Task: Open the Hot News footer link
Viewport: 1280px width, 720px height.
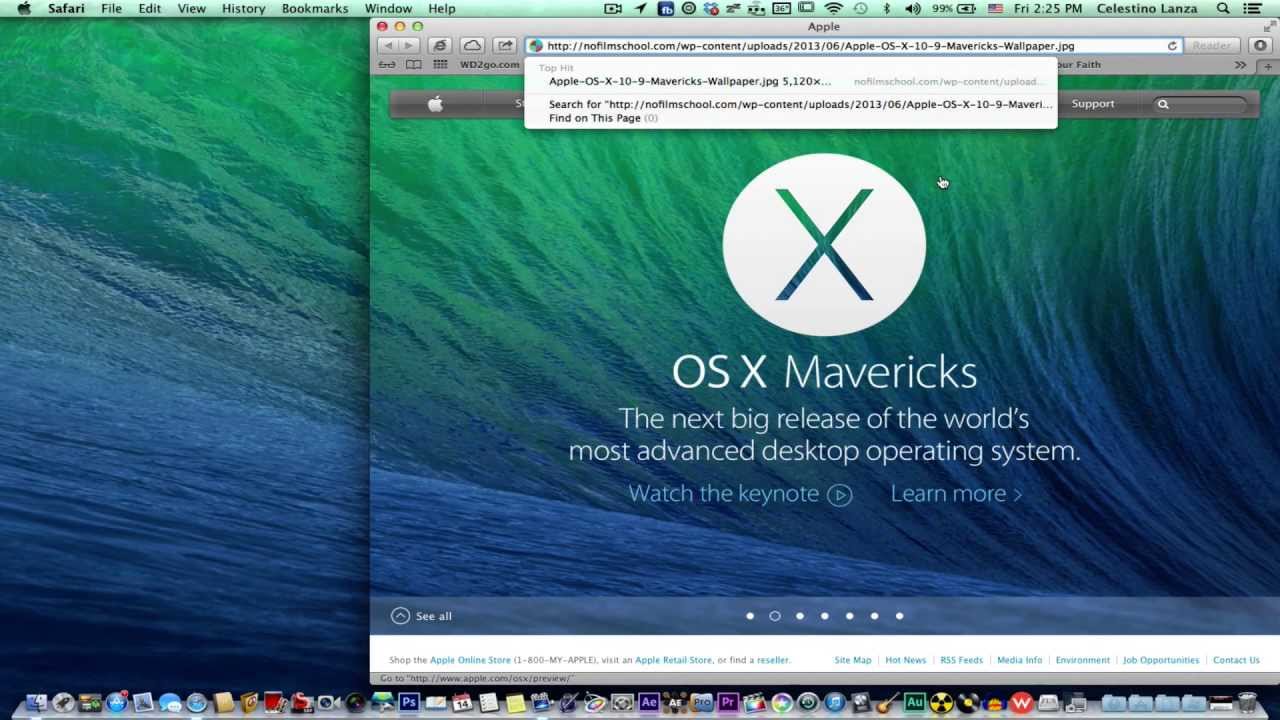Action: pos(905,660)
